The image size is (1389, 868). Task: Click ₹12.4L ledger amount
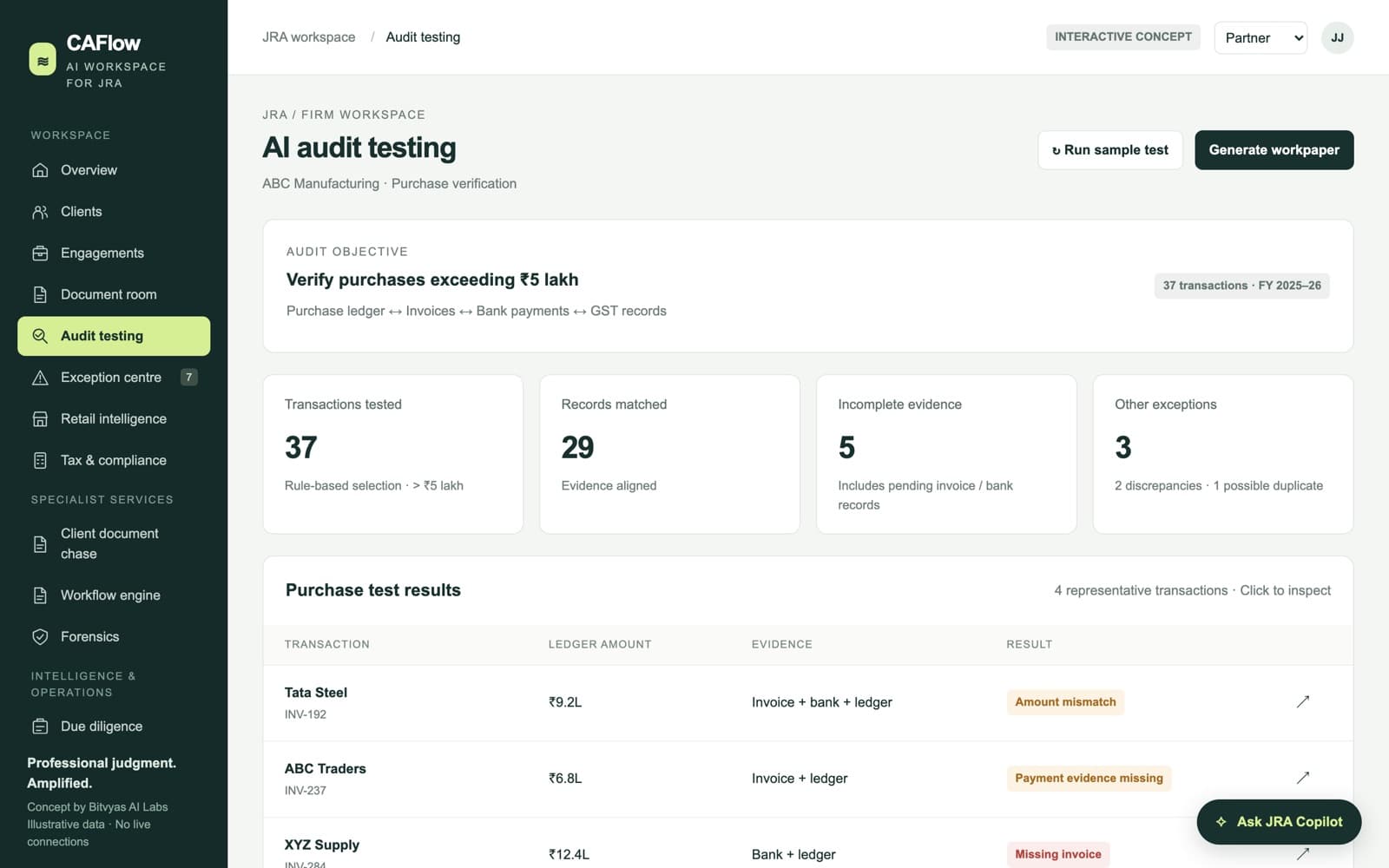(x=569, y=854)
